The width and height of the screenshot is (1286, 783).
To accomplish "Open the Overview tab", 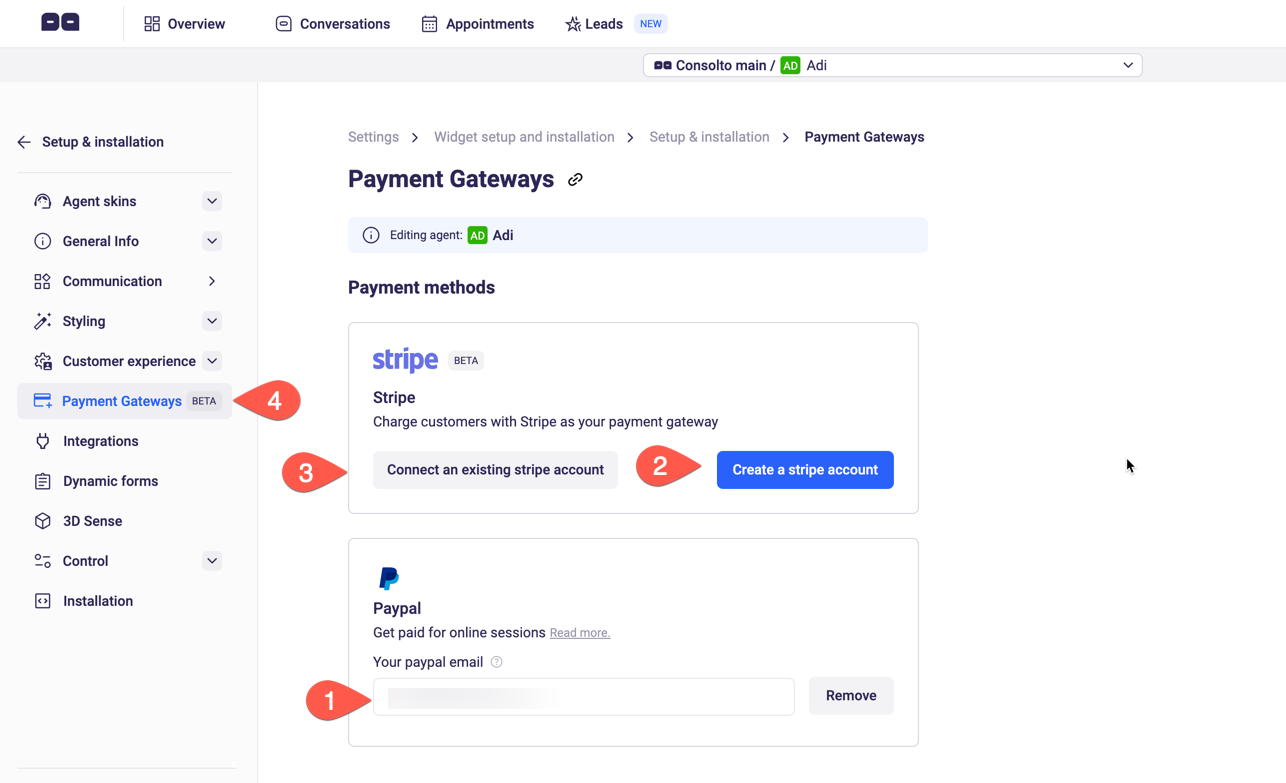I will 185,24.
